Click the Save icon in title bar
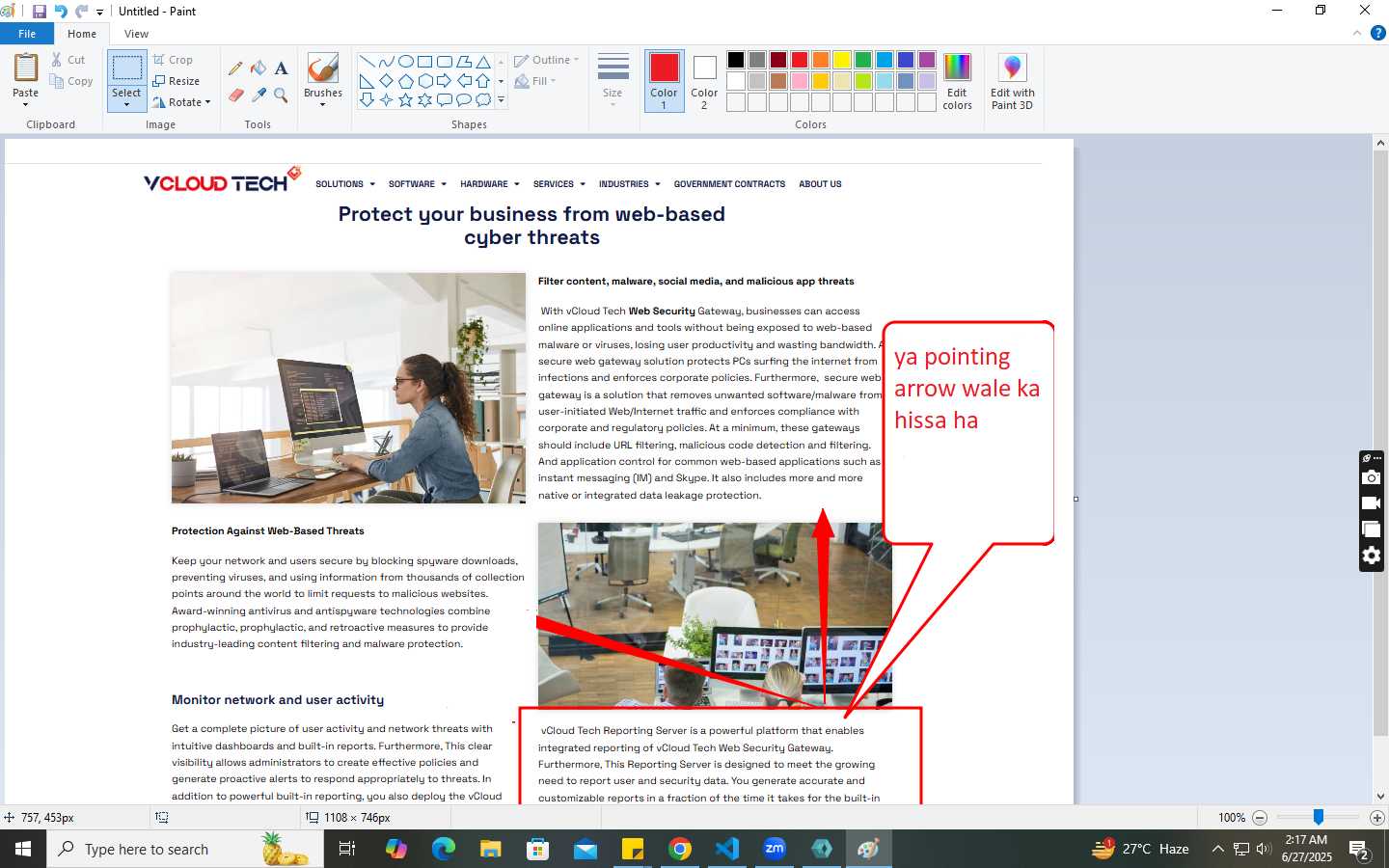 click(40, 12)
